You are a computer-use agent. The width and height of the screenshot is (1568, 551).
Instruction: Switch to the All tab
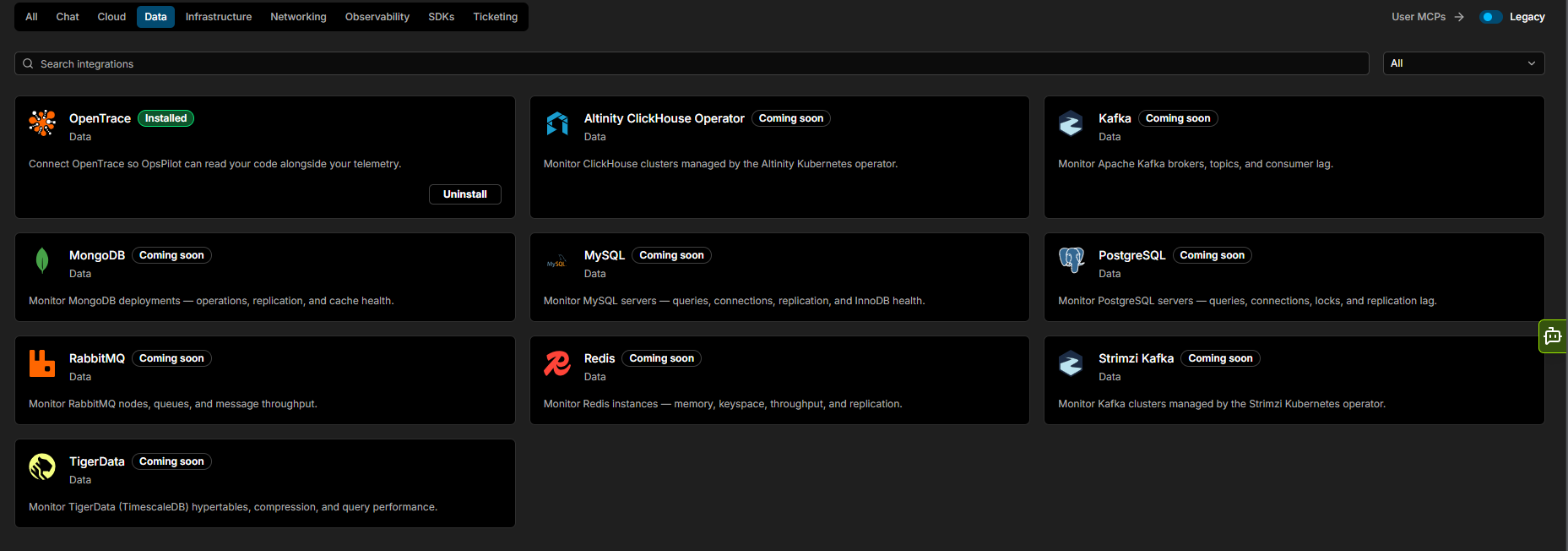[x=31, y=17]
